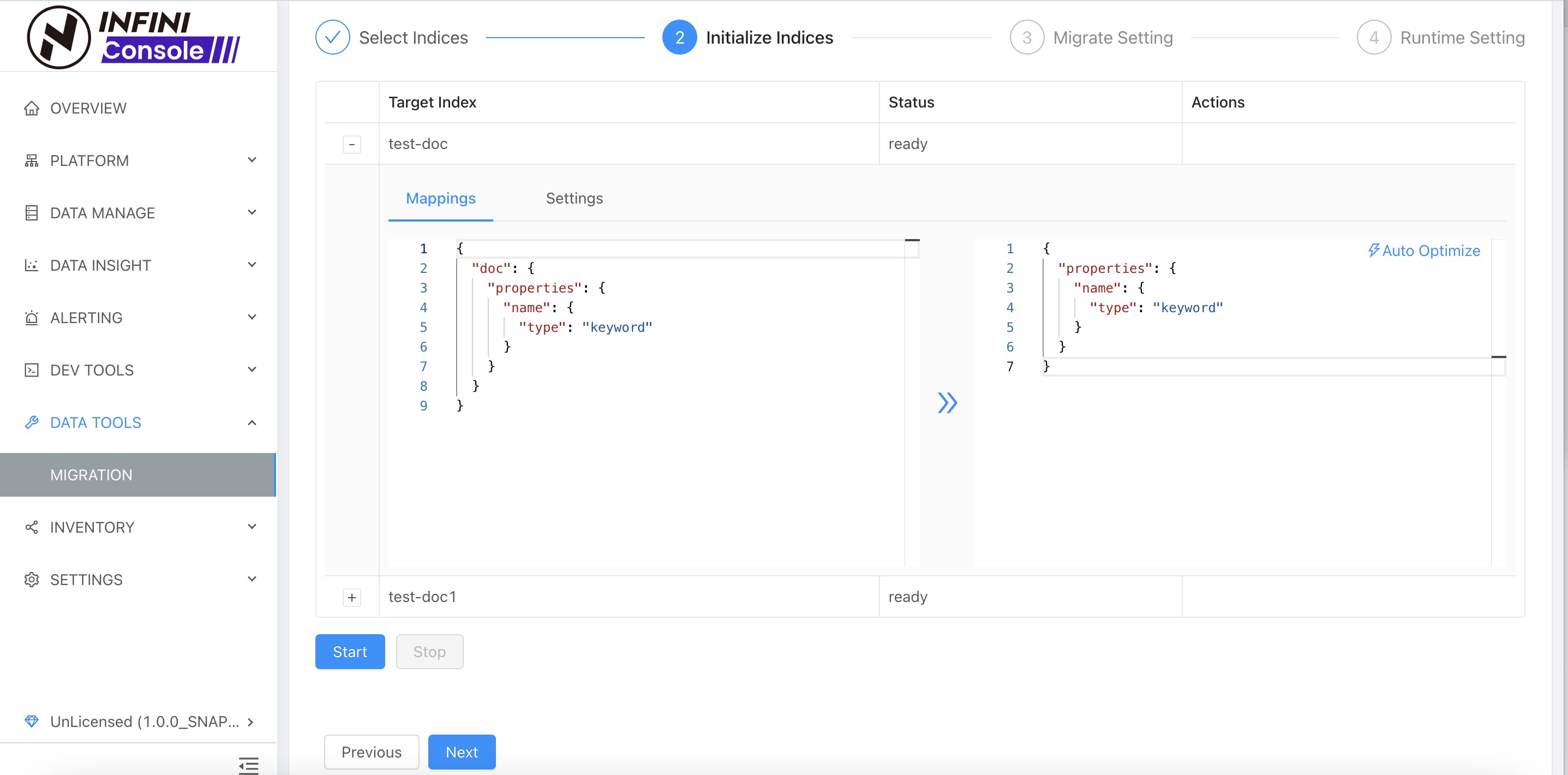Click the Settings gear icon in sidebar

(32, 580)
